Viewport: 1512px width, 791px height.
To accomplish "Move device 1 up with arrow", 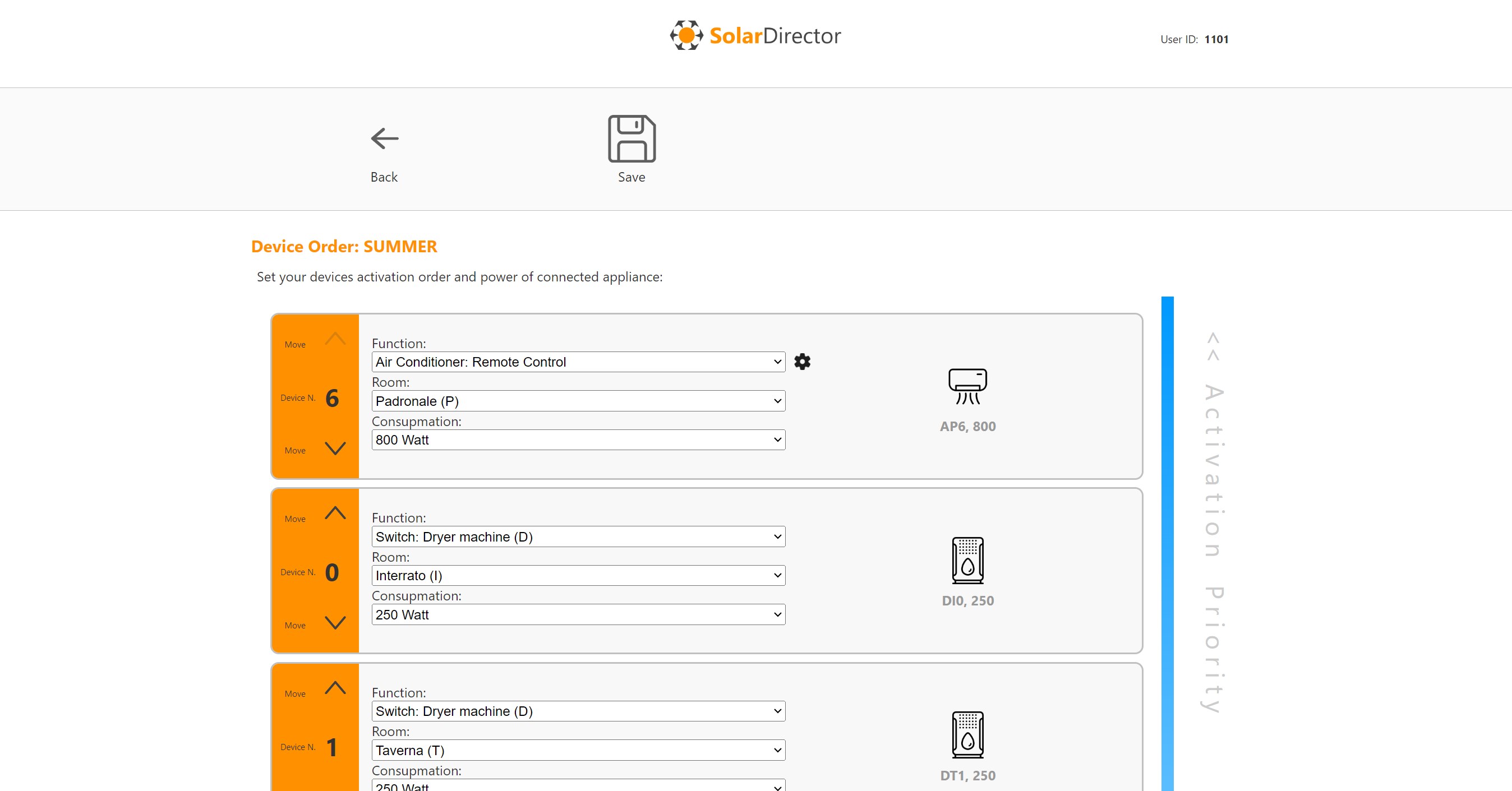I will [335, 688].
